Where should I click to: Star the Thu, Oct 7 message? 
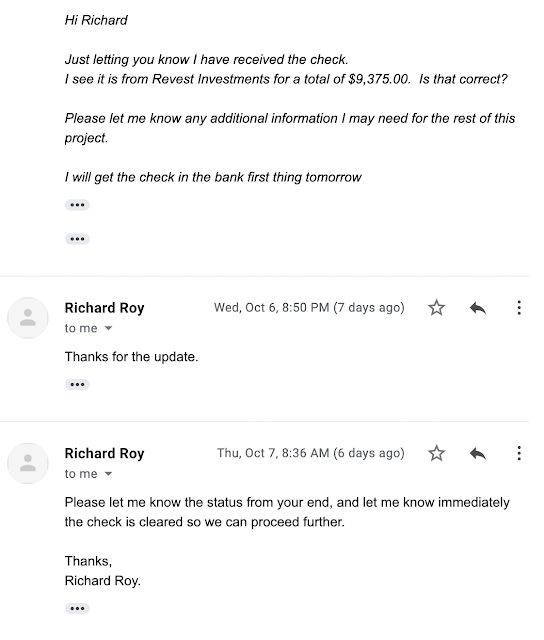[436, 453]
